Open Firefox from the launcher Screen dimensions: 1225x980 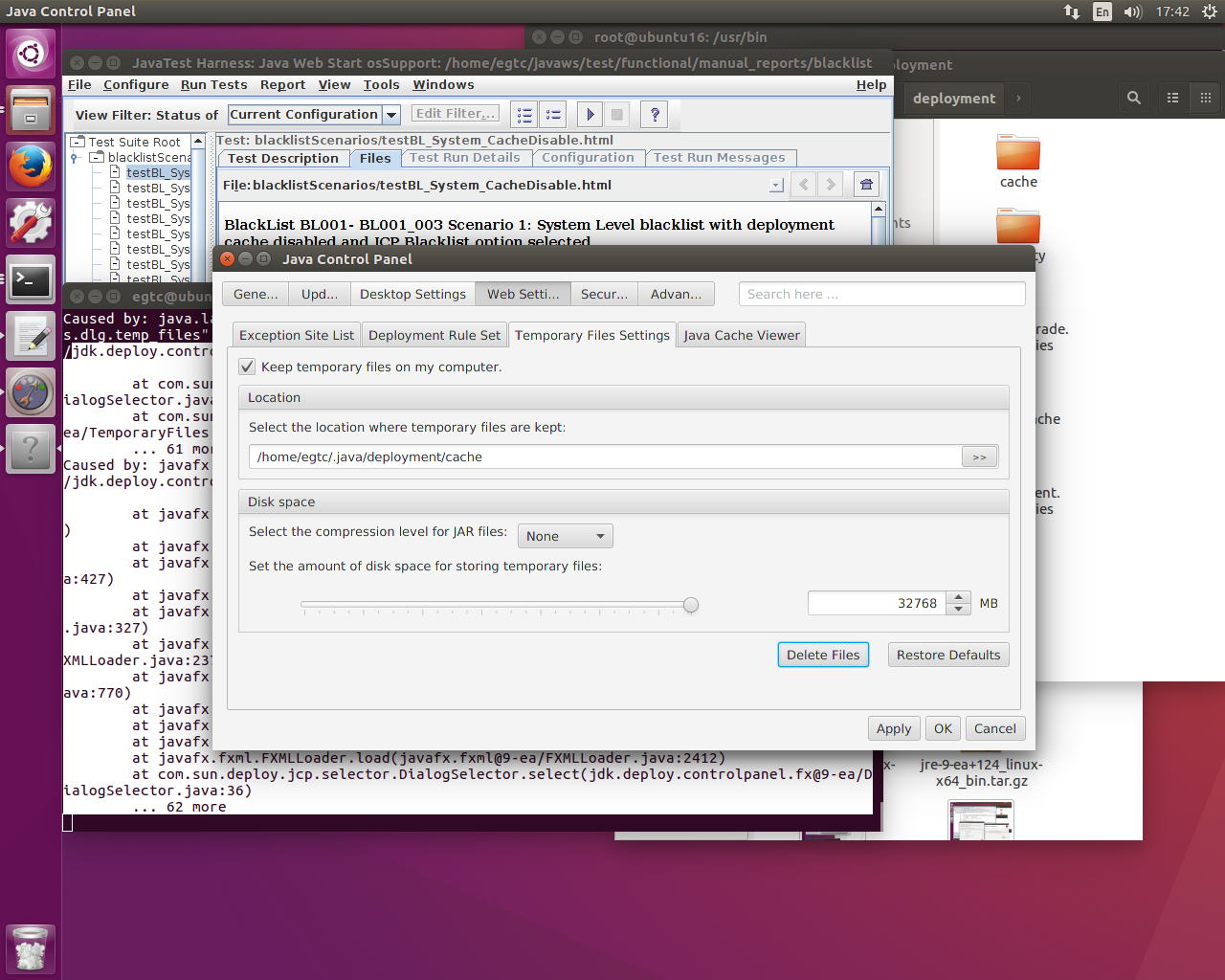(x=31, y=167)
